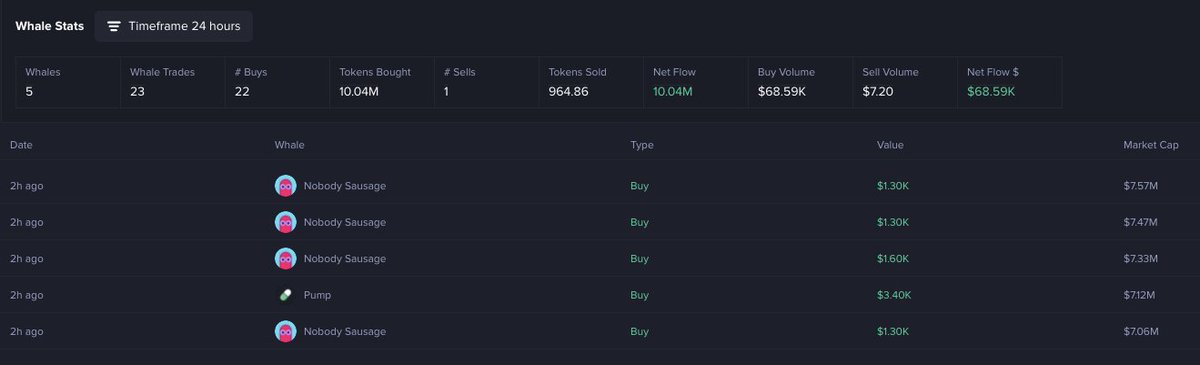Click the filter icon beside Timeframe
The height and width of the screenshot is (365, 1200).
[x=115, y=26]
